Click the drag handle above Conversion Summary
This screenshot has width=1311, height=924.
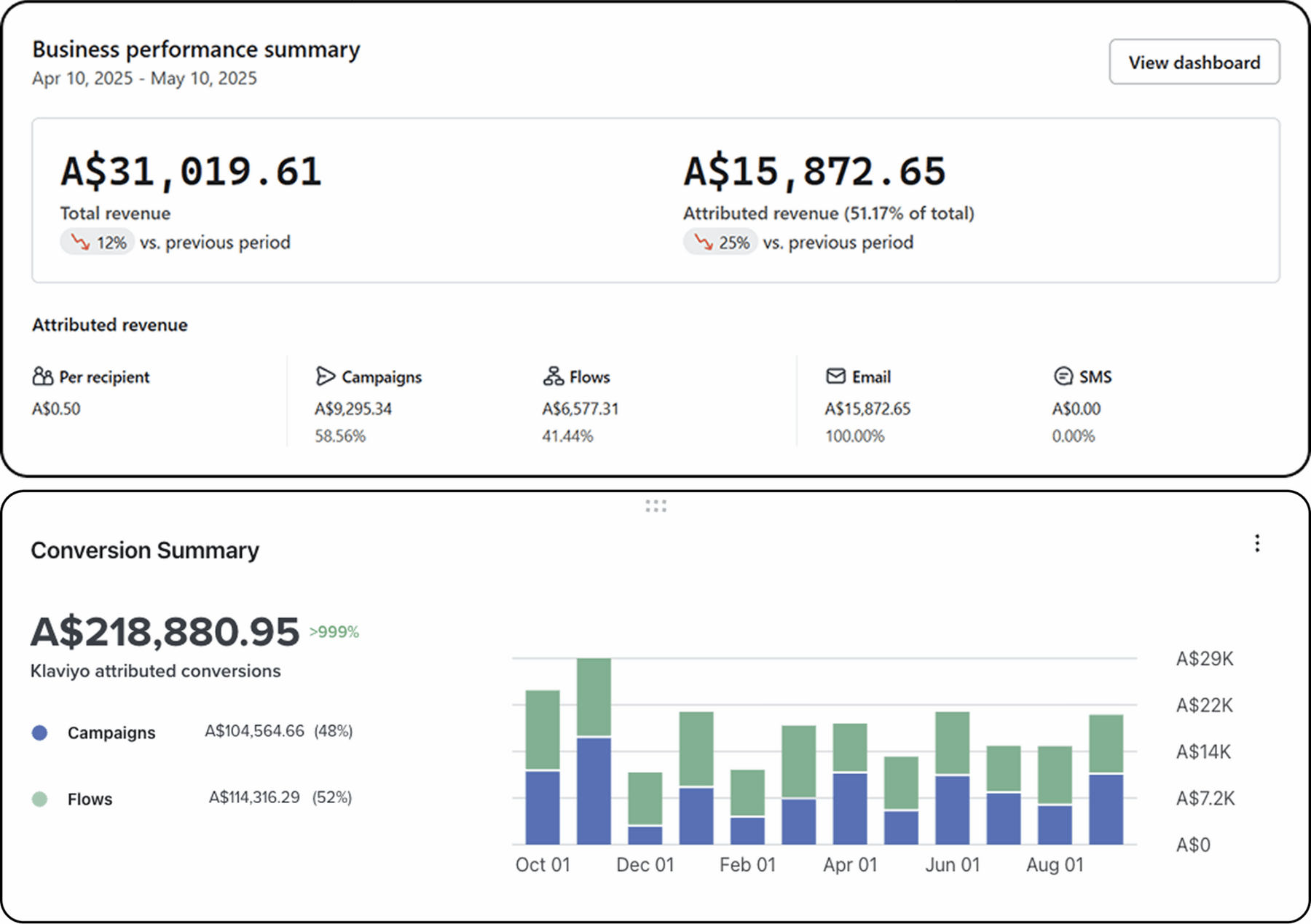click(x=655, y=506)
